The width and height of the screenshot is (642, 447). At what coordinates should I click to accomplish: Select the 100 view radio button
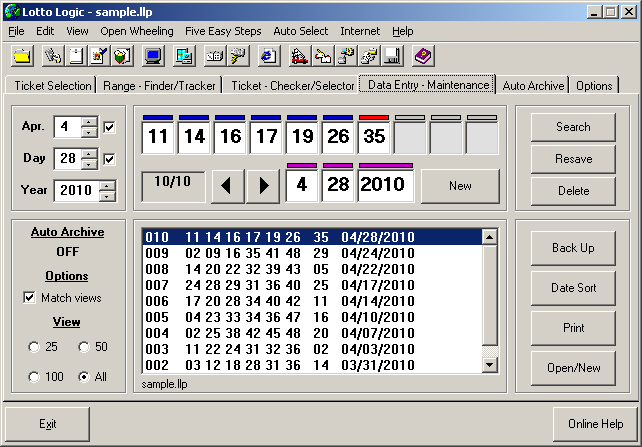pyautogui.click(x=34, y=377)
